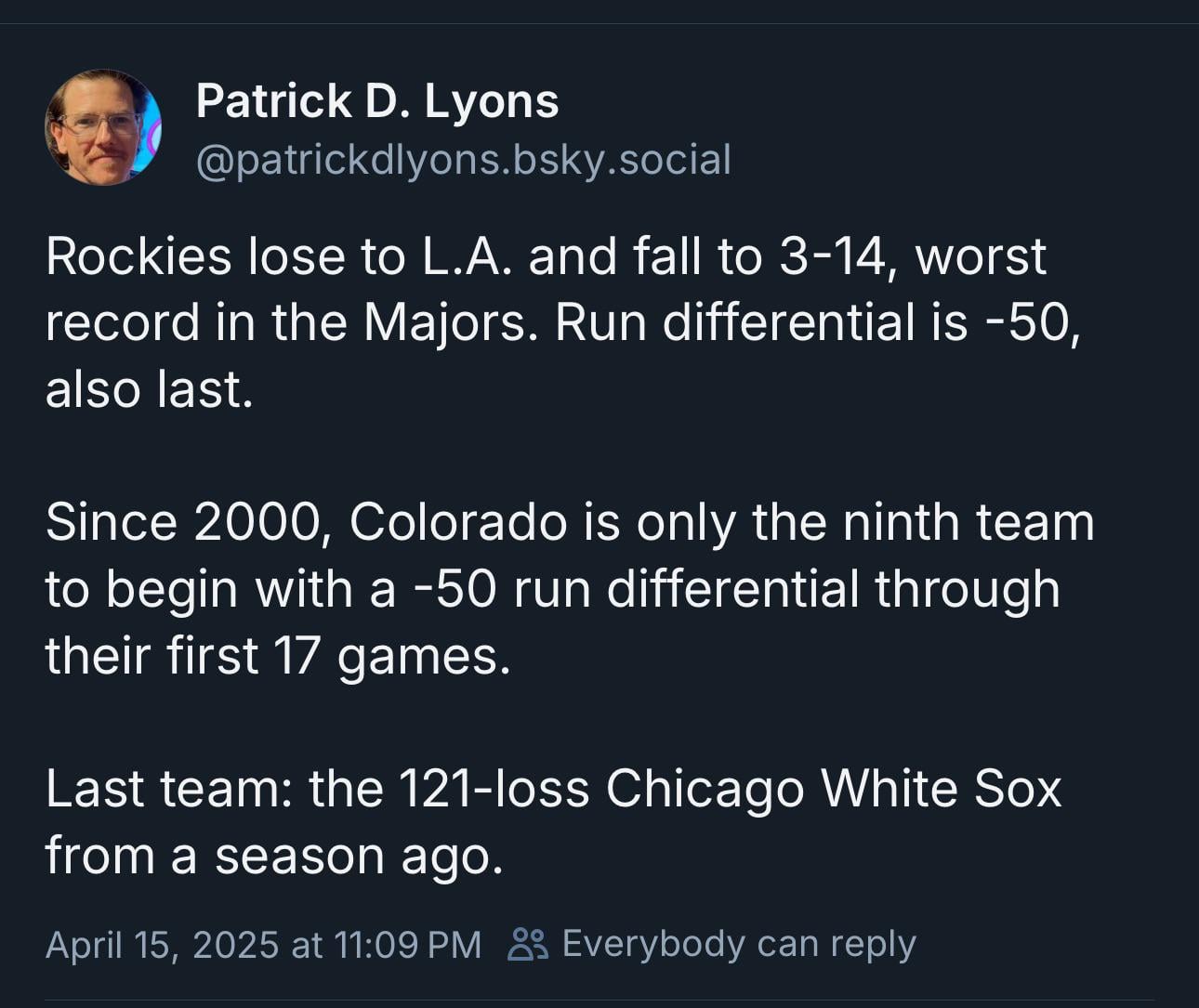This screenshot has width=1199, height=1008.
Task: Click the "Everybody can reply" label
Action: click(x=739, y=944)
